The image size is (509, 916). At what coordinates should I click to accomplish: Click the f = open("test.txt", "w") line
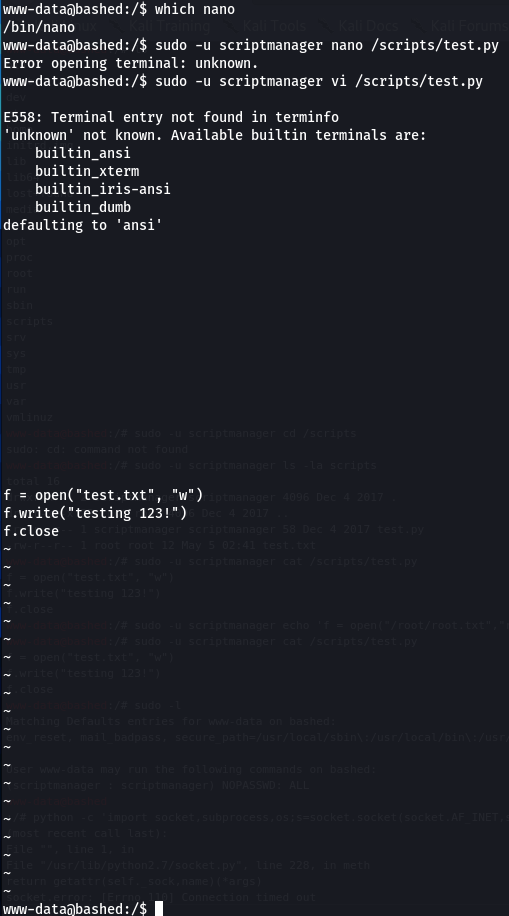103,495
